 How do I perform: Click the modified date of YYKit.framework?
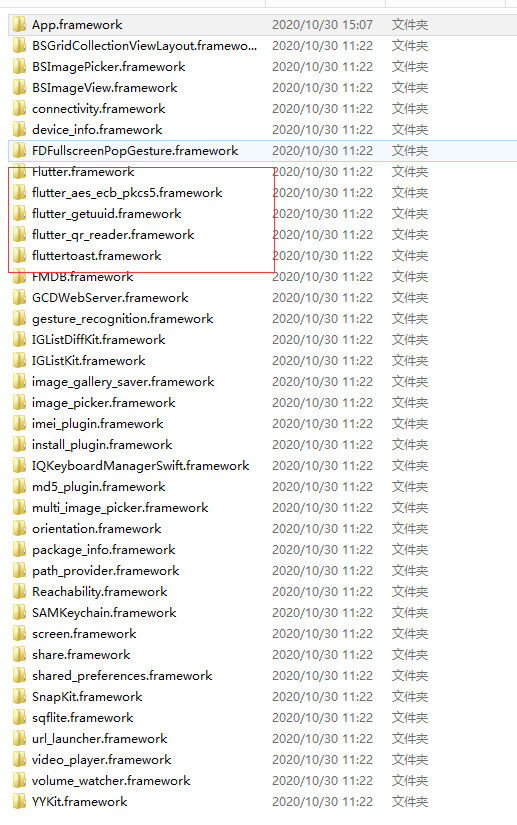pos(322,802)
